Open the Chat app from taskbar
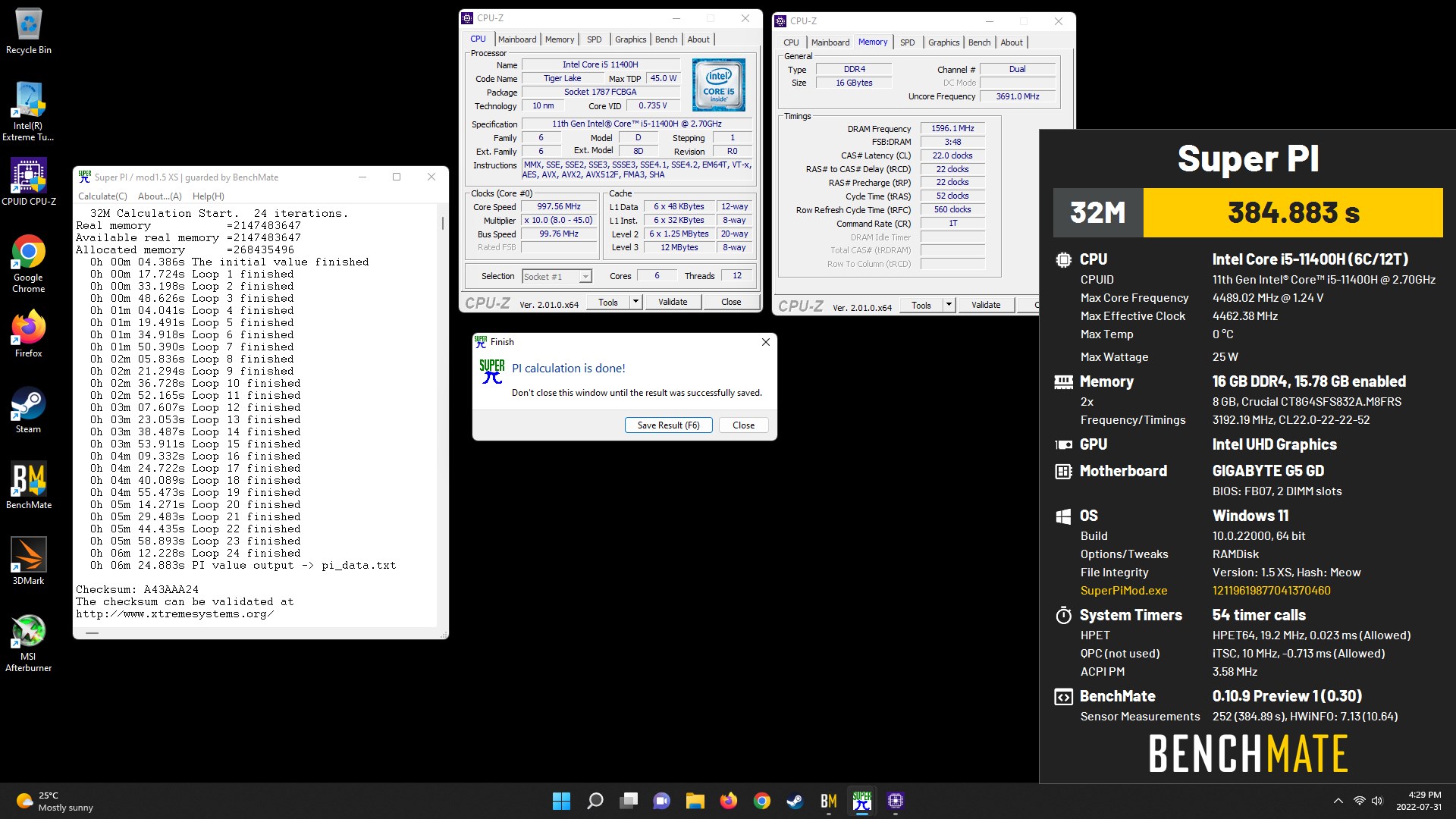Viewport: 1456px width, 819px height. [662, 801]
